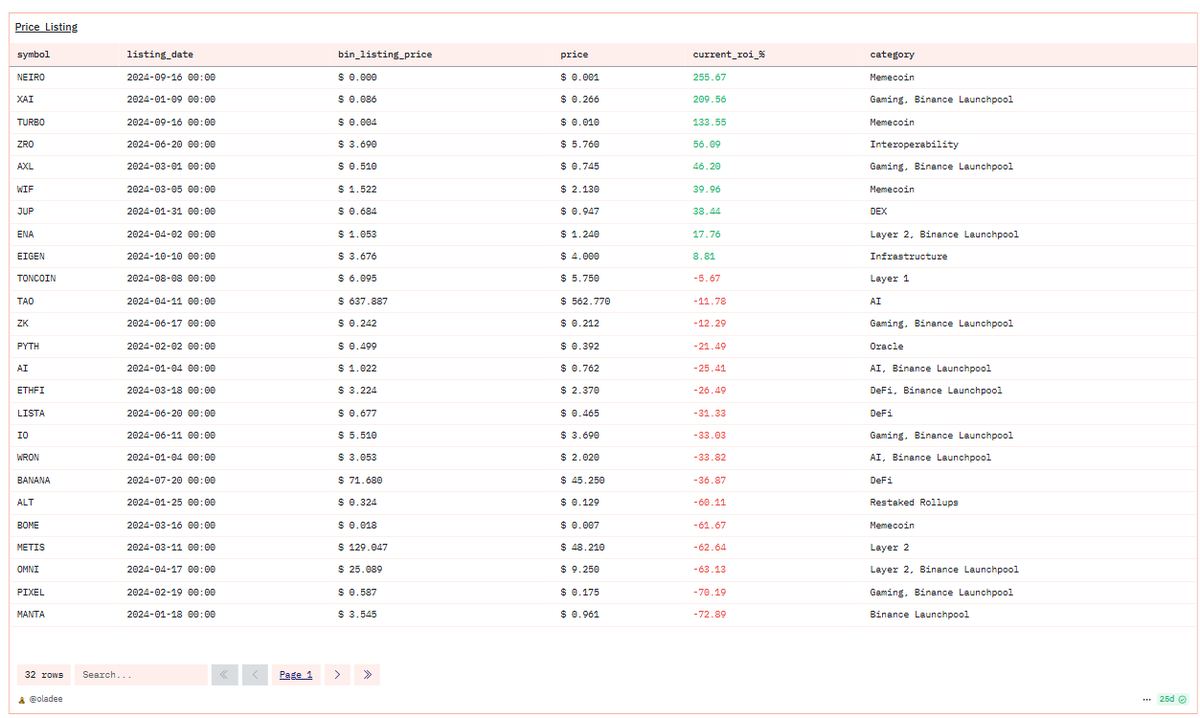Go to previous page arrow
This screenshot has width=1200, height=718.
pos(255,675)
